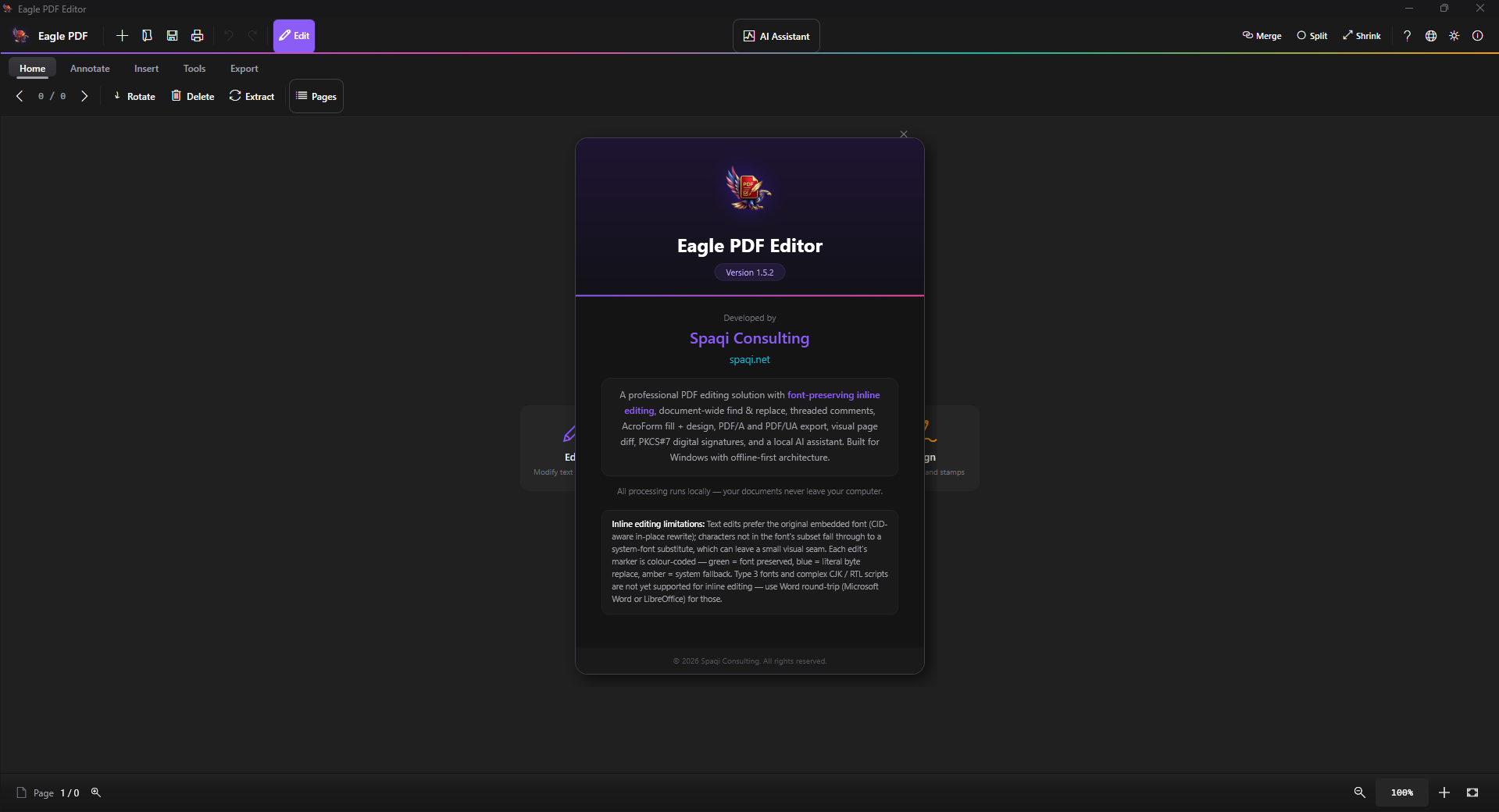Minimize the Eagle PDF Editor window

tap(1409, 9)
